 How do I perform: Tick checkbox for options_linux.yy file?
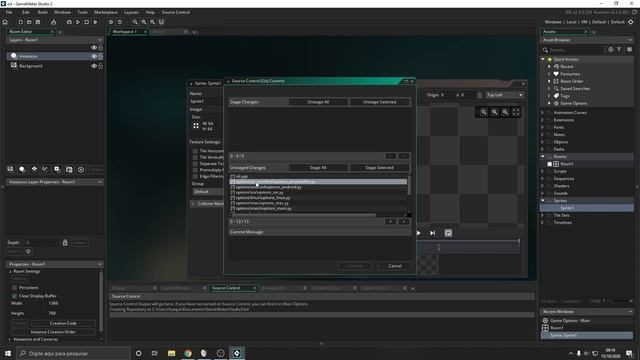click(x=233, y=198)
